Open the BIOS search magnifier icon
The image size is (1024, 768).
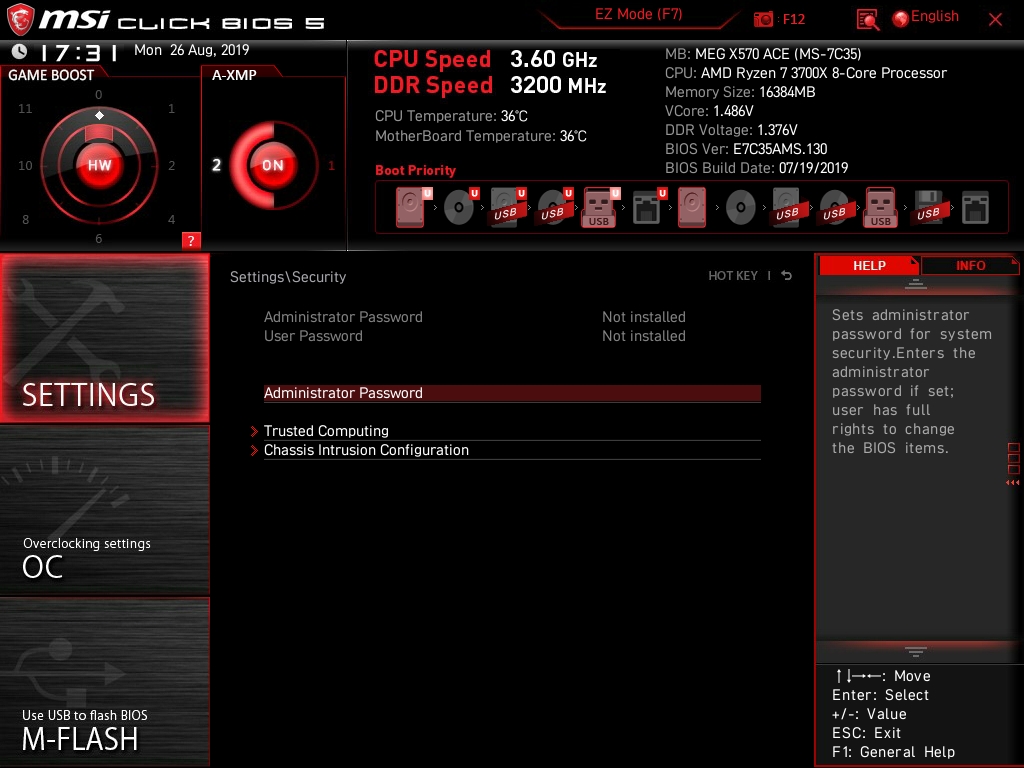(867, 20)
